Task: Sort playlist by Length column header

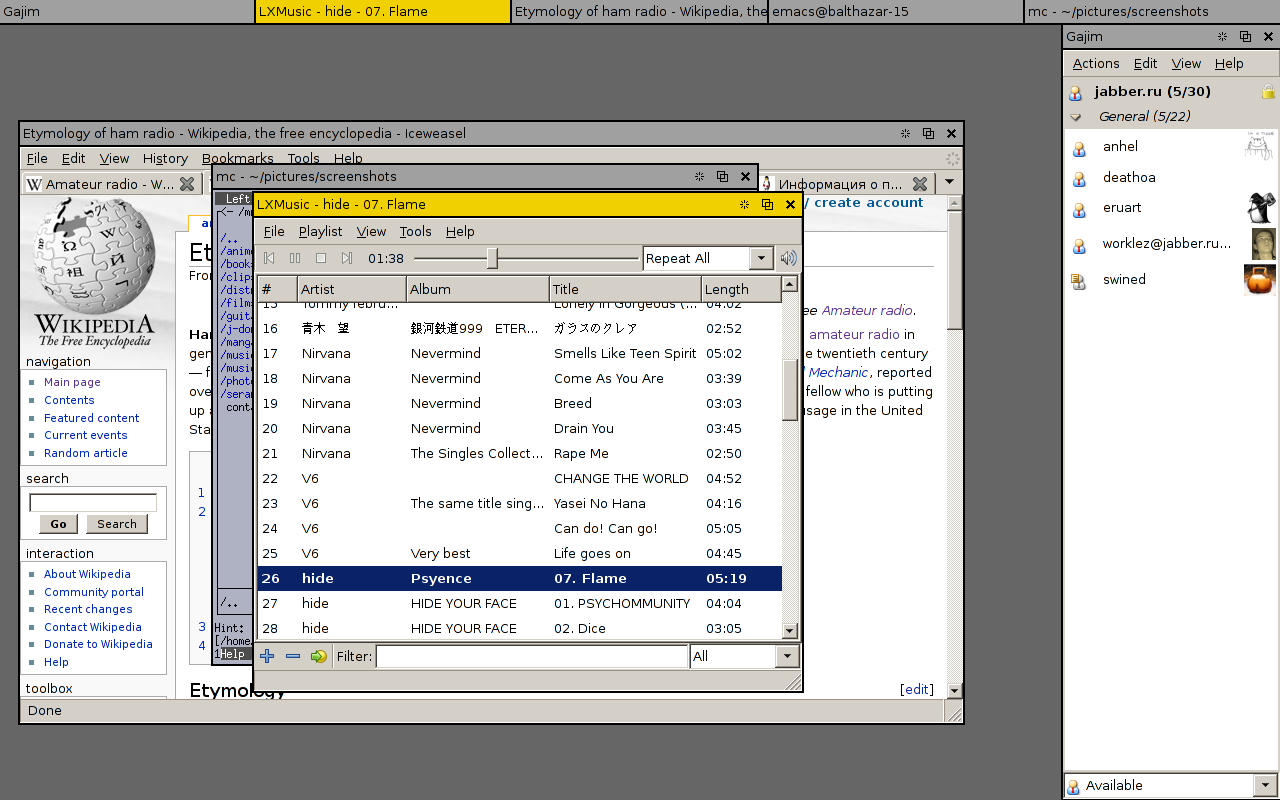Action: click(x=740, y=289)
